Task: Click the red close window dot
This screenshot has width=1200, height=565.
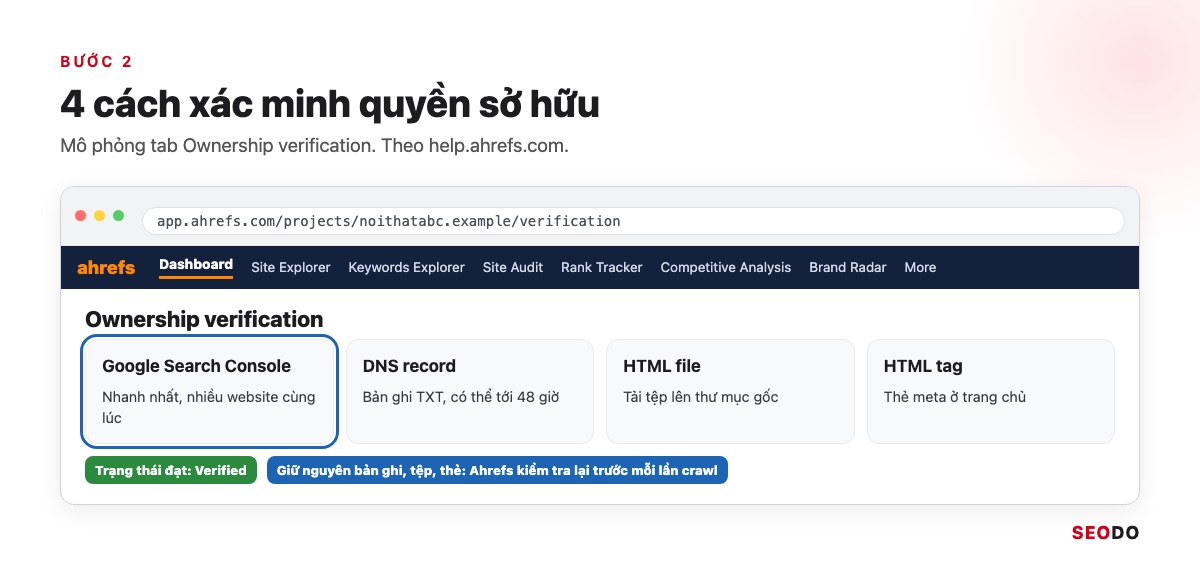Action: pos(81,216)
